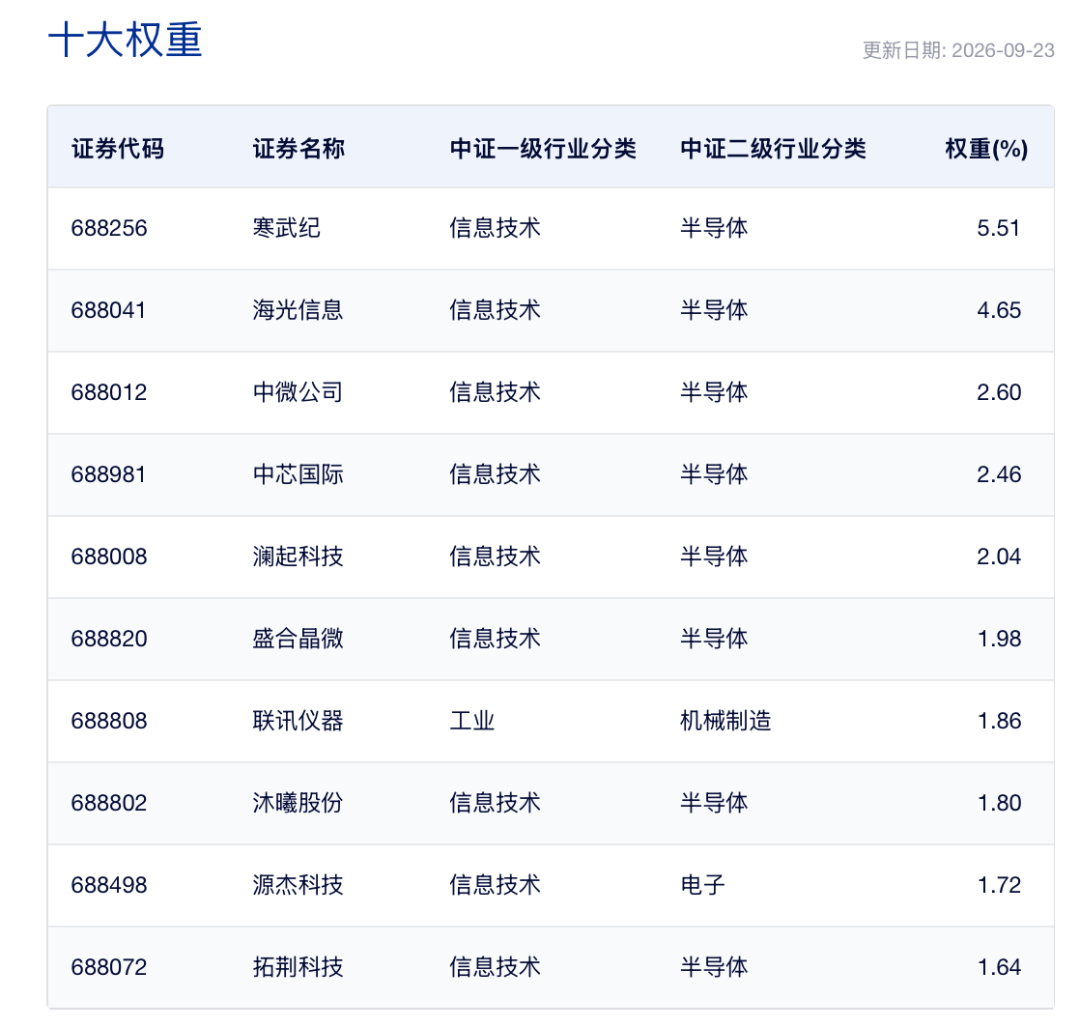The width and height of the screenshot is (1080, 1028).
Task: Click weight value 4.65
Action: (999, 310)
